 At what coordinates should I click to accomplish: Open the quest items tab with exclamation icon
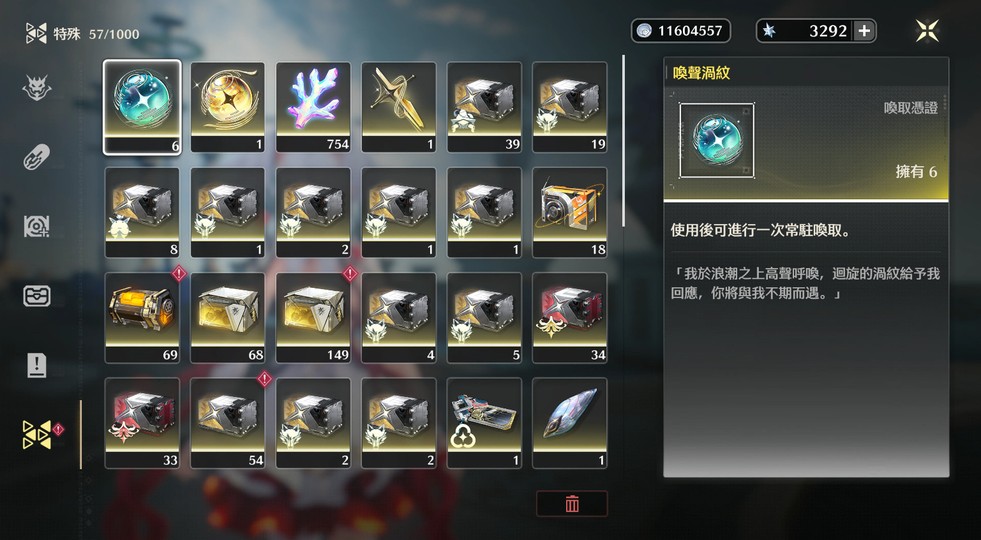pyautogui.click(x=36, y=365)
